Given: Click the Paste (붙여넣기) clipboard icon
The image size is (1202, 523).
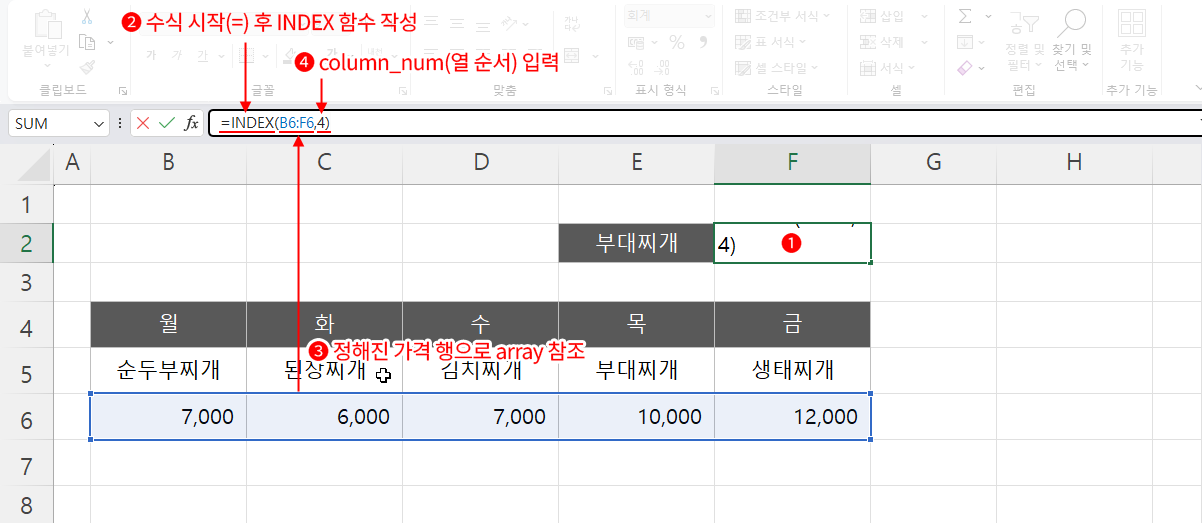Looking at the screenshot, I should pos(49,23).
